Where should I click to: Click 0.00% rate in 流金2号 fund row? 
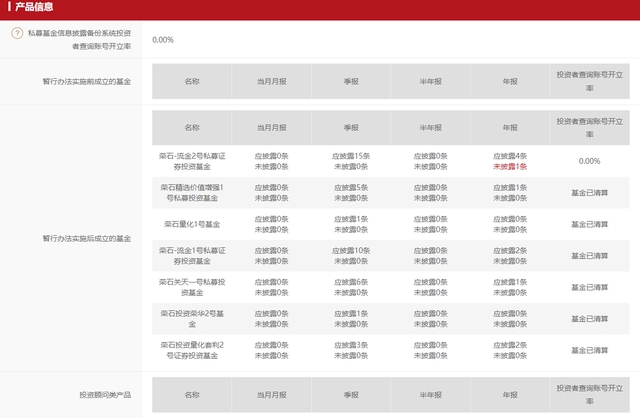(x=589, y=161)
